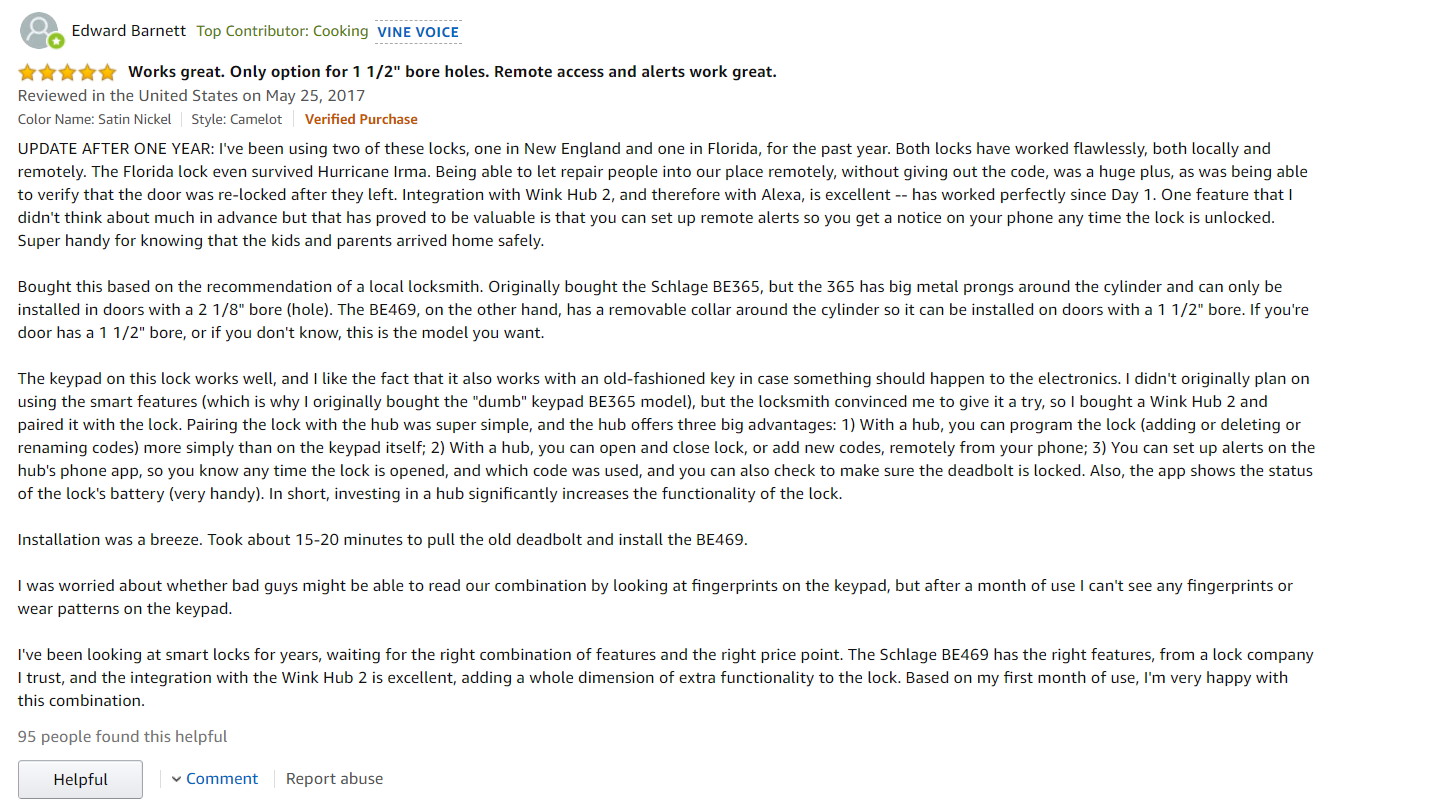Click the reviewer's profile avatar icon
This screenshot has width=1429, height=808.
coord(40,31)
